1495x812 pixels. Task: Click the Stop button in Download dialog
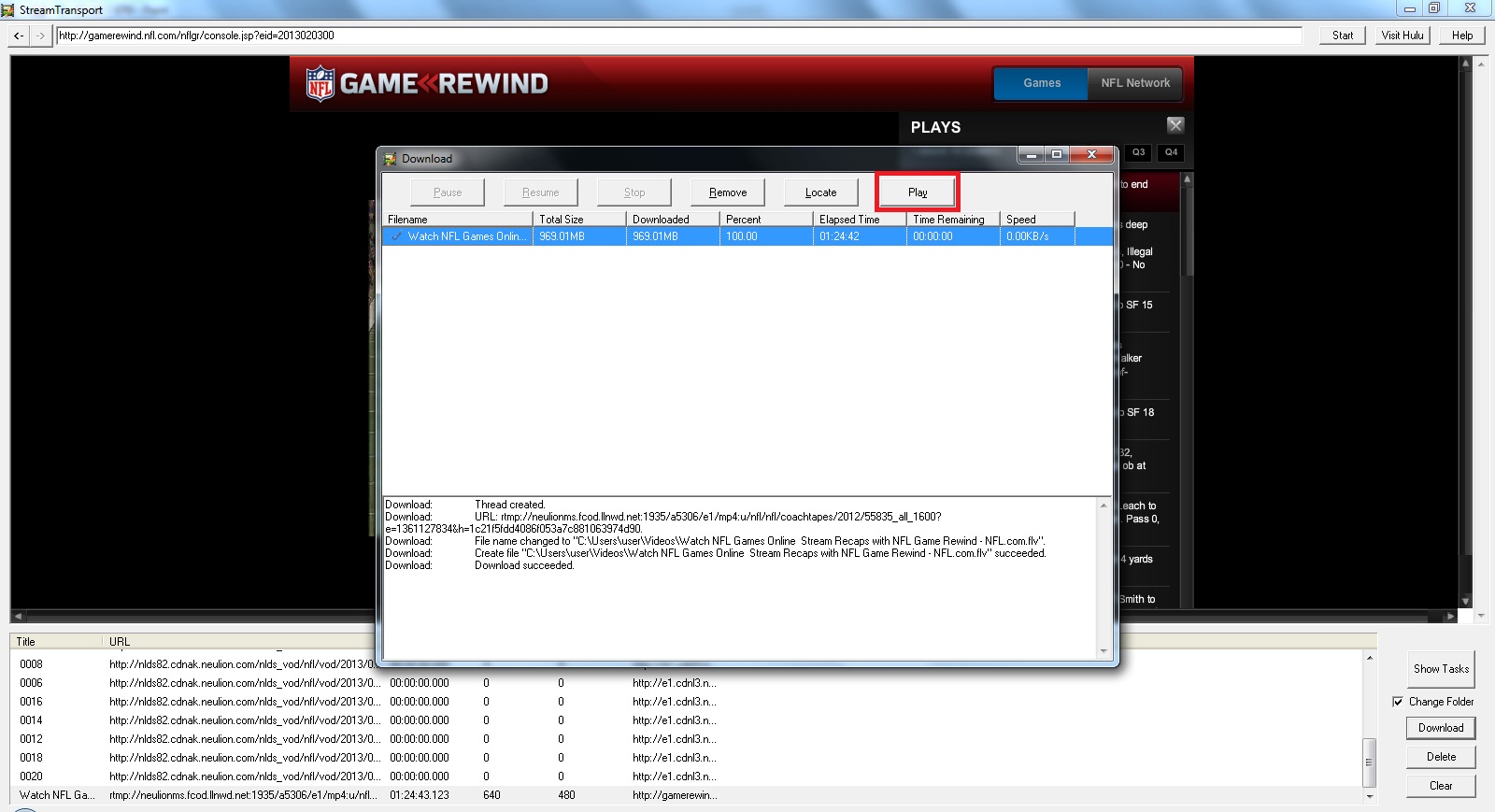[x=634, y=192]
